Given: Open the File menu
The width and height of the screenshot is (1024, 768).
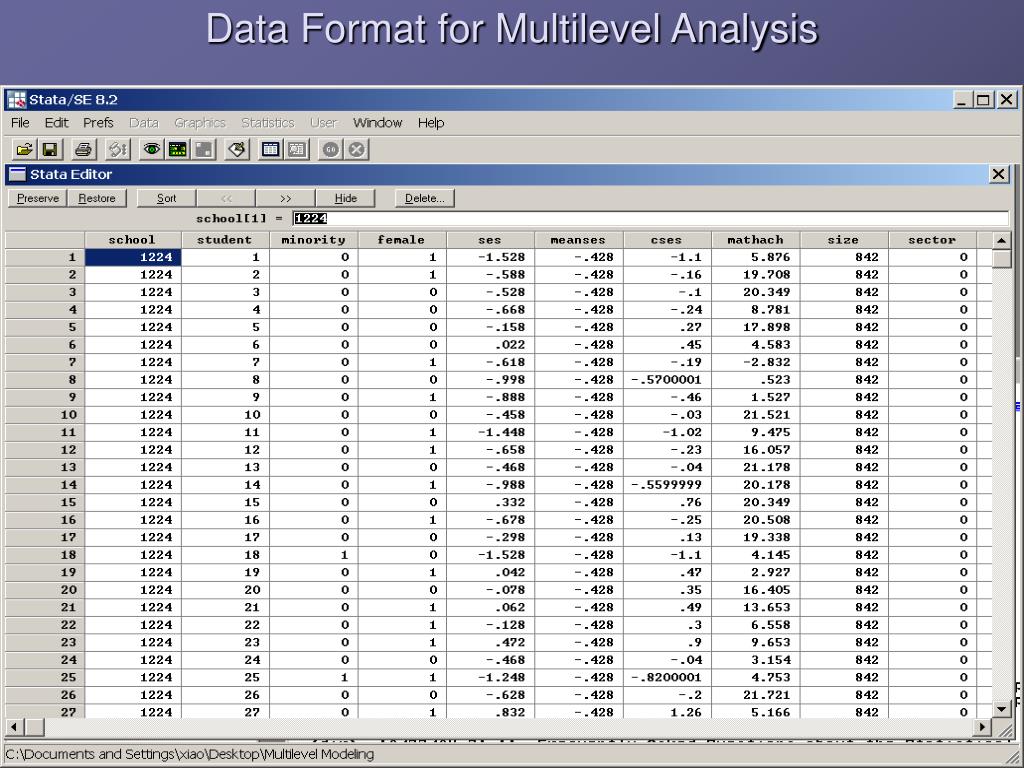Looking at the screenshot, I should point(21,123).
